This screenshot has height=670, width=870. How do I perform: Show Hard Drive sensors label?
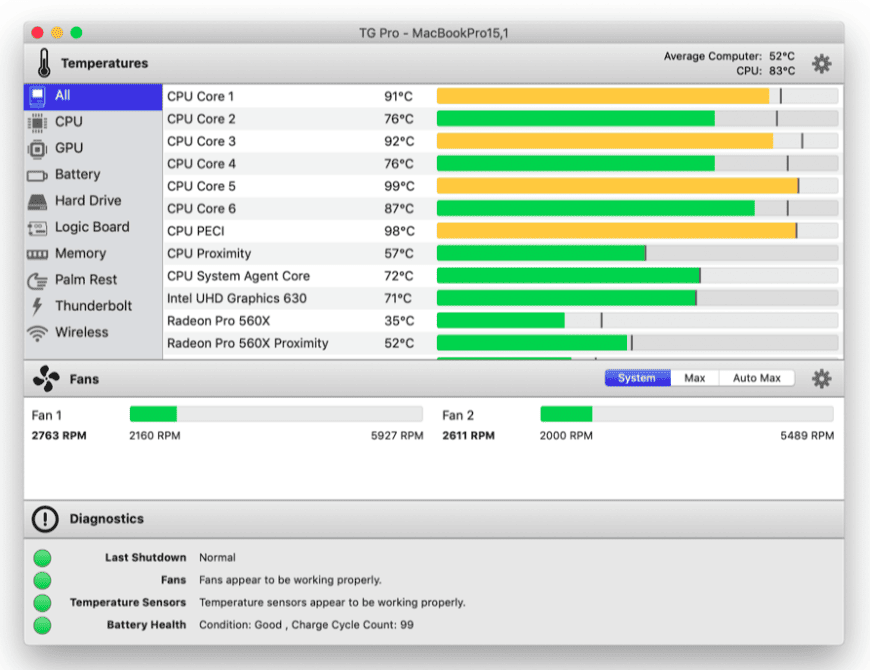pyautogui.click(x=88, y=200)
